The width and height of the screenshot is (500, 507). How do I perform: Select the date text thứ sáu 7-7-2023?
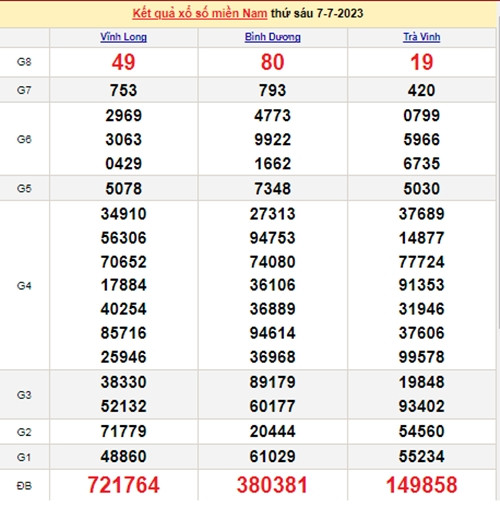317,13
